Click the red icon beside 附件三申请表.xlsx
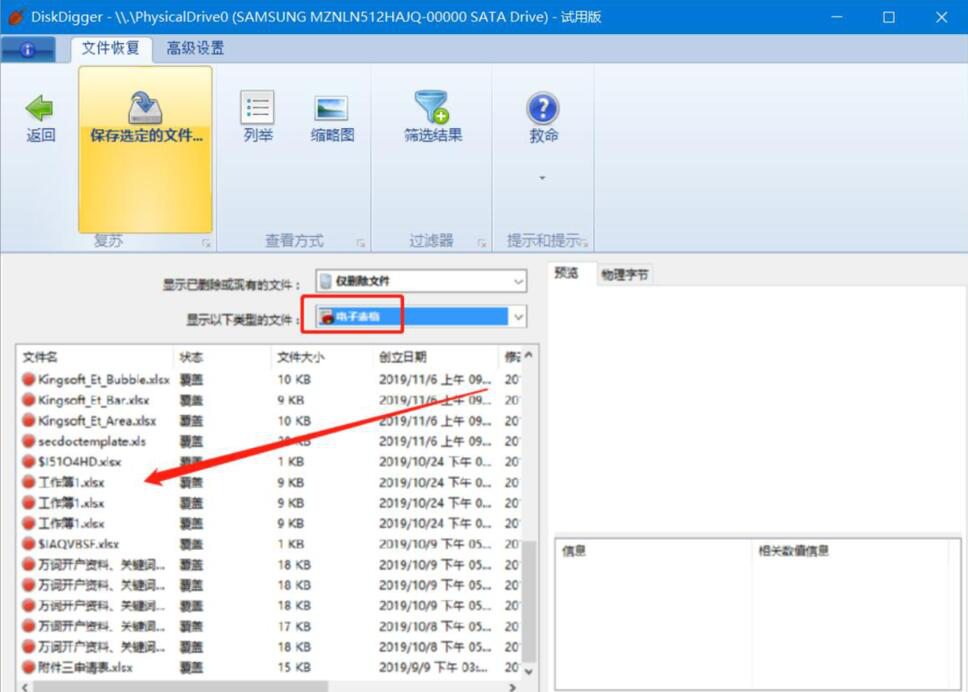This screenshot has width=968, height=692. pyautogui.click(x=28, y=667)
